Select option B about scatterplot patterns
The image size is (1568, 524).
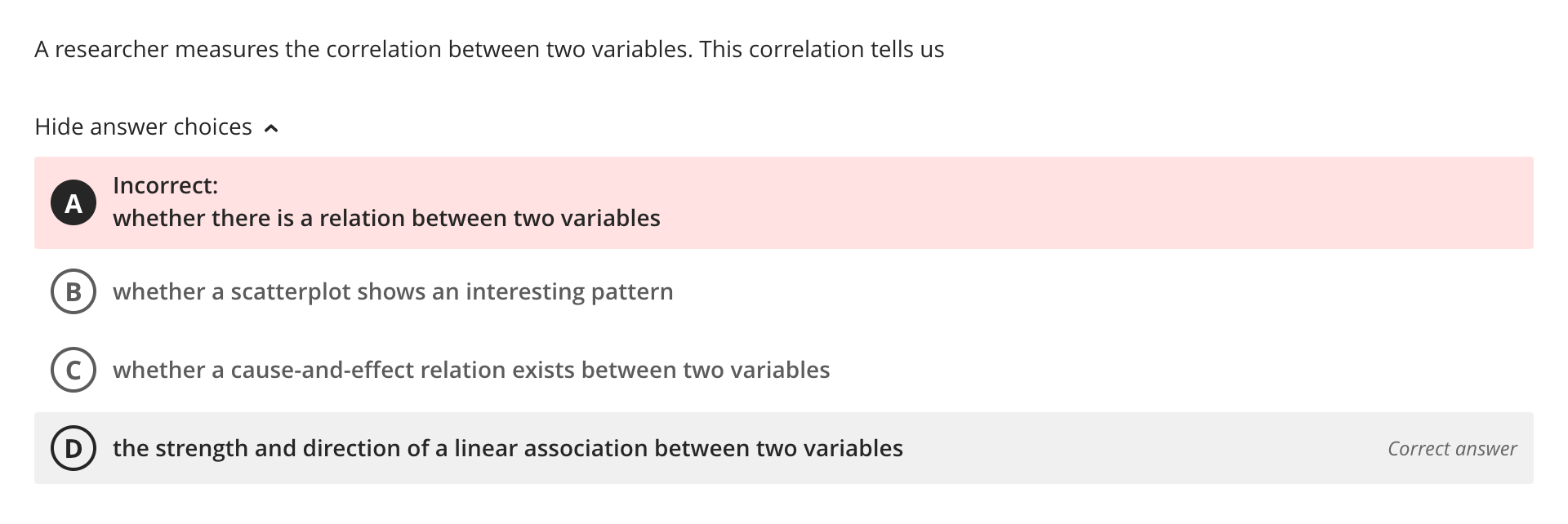[394, 291]
